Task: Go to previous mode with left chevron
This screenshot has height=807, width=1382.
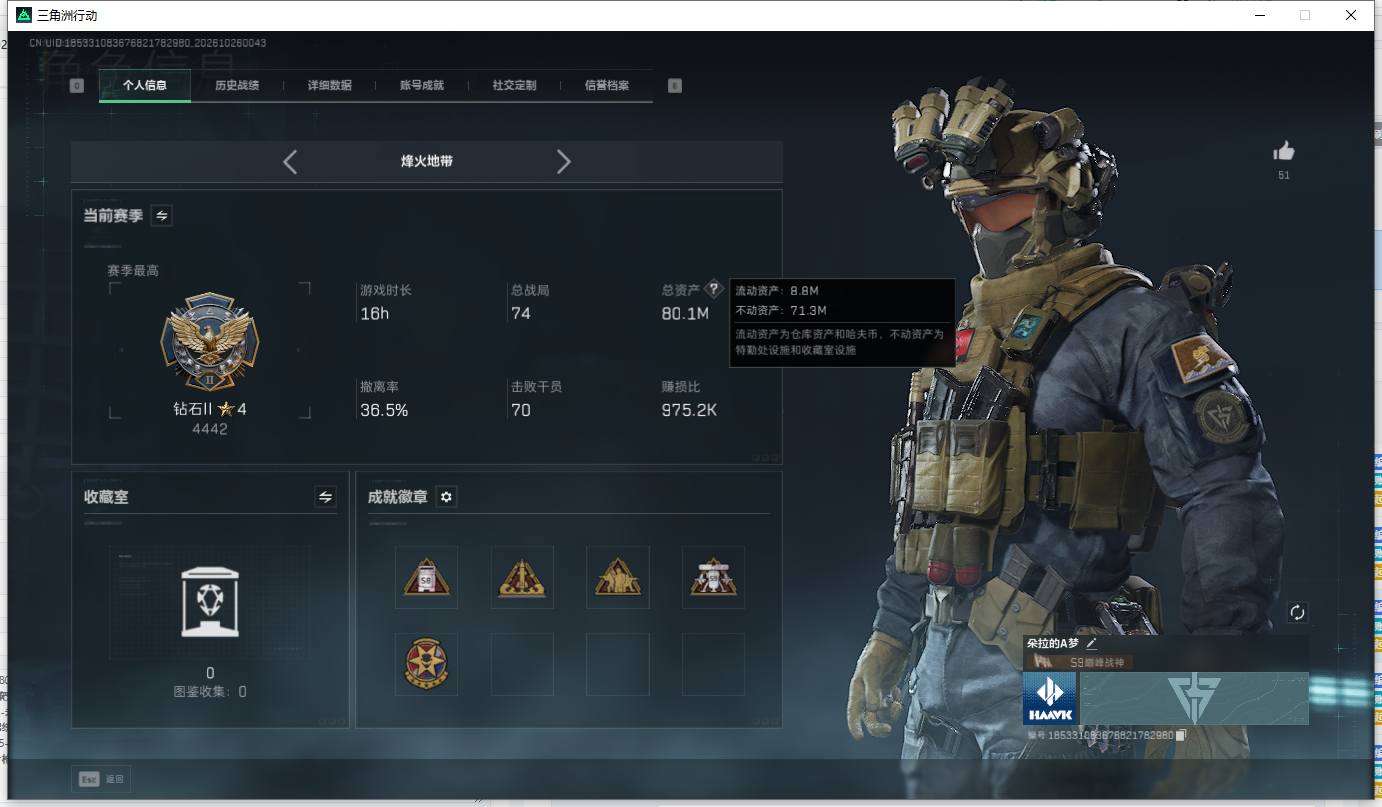Action: [290, 161]
